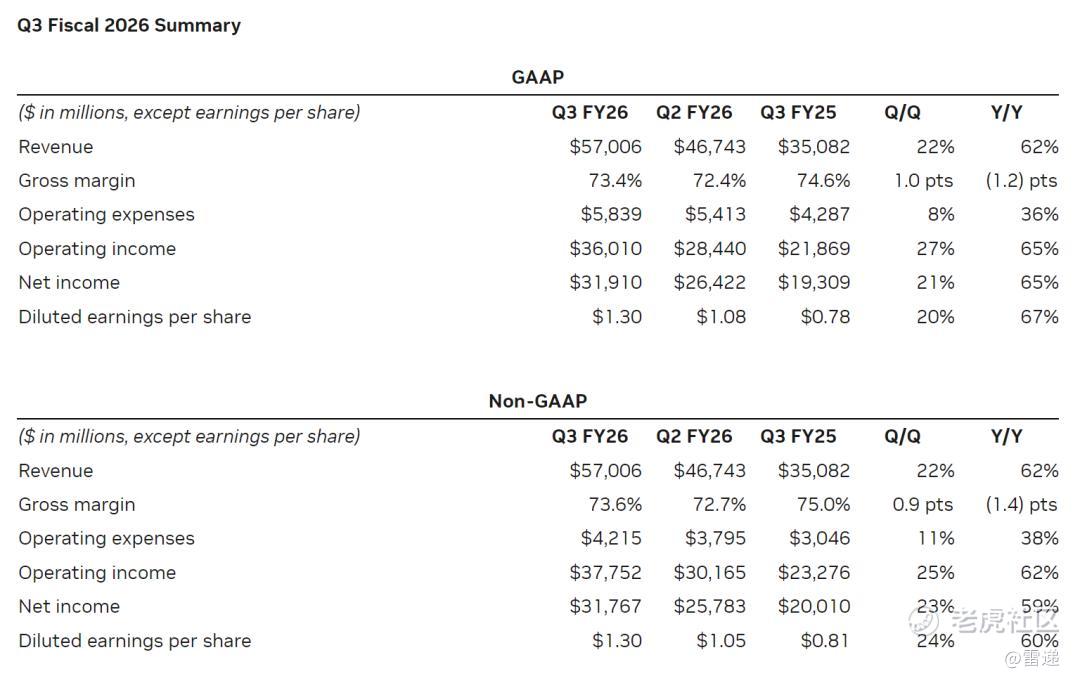Click the Non-GAAP table title
The image size is (1080, 683).
point(538,401)
